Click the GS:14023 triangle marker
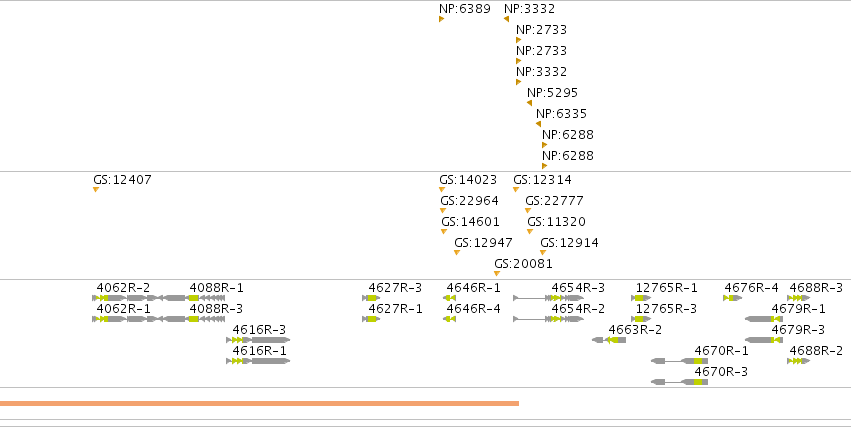This screenshot has height=427, width=851. (x=442, y=189)
